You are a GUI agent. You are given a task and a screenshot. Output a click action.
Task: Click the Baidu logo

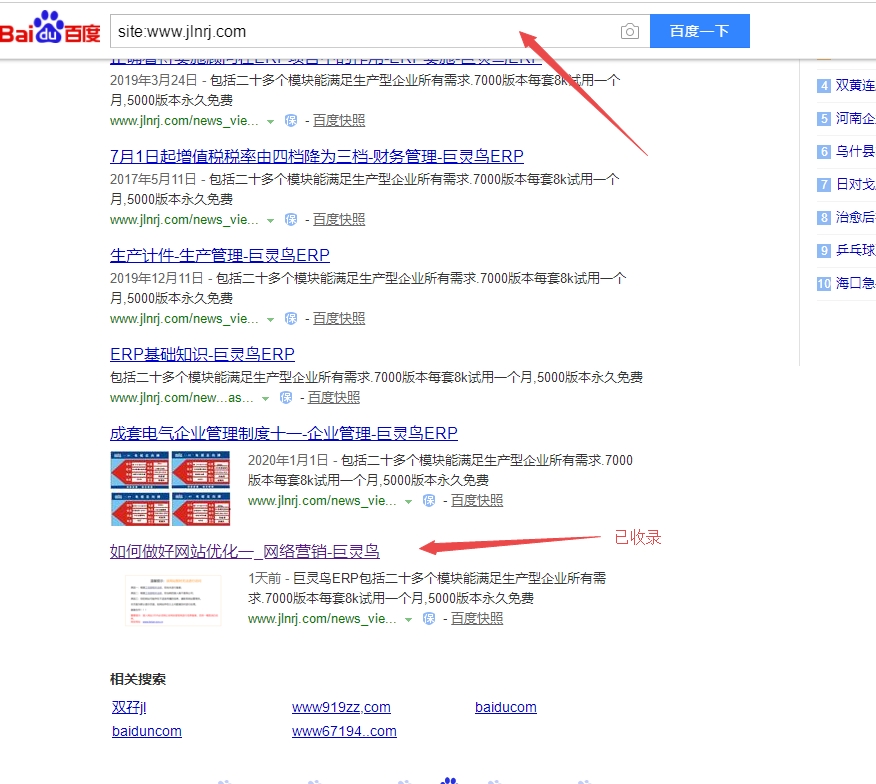click(50, 29)
